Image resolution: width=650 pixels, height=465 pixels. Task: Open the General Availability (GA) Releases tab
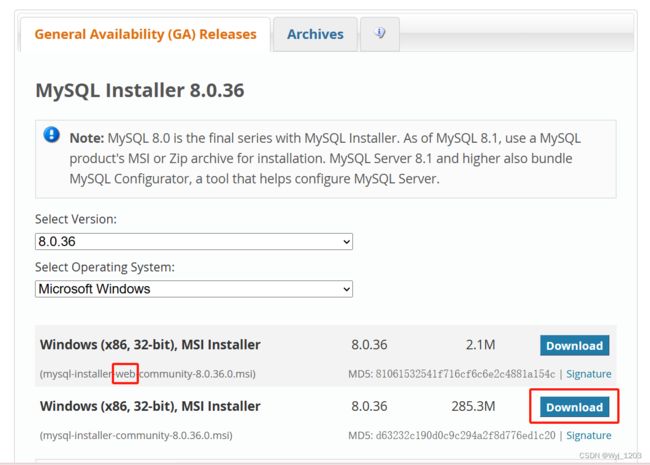[146, 34]
